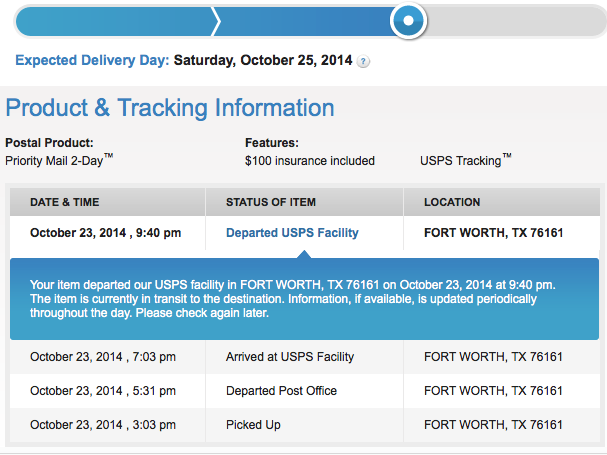Click the Expected Delivery Day label
The image size is (607, 455).
(x=92, y=60)
